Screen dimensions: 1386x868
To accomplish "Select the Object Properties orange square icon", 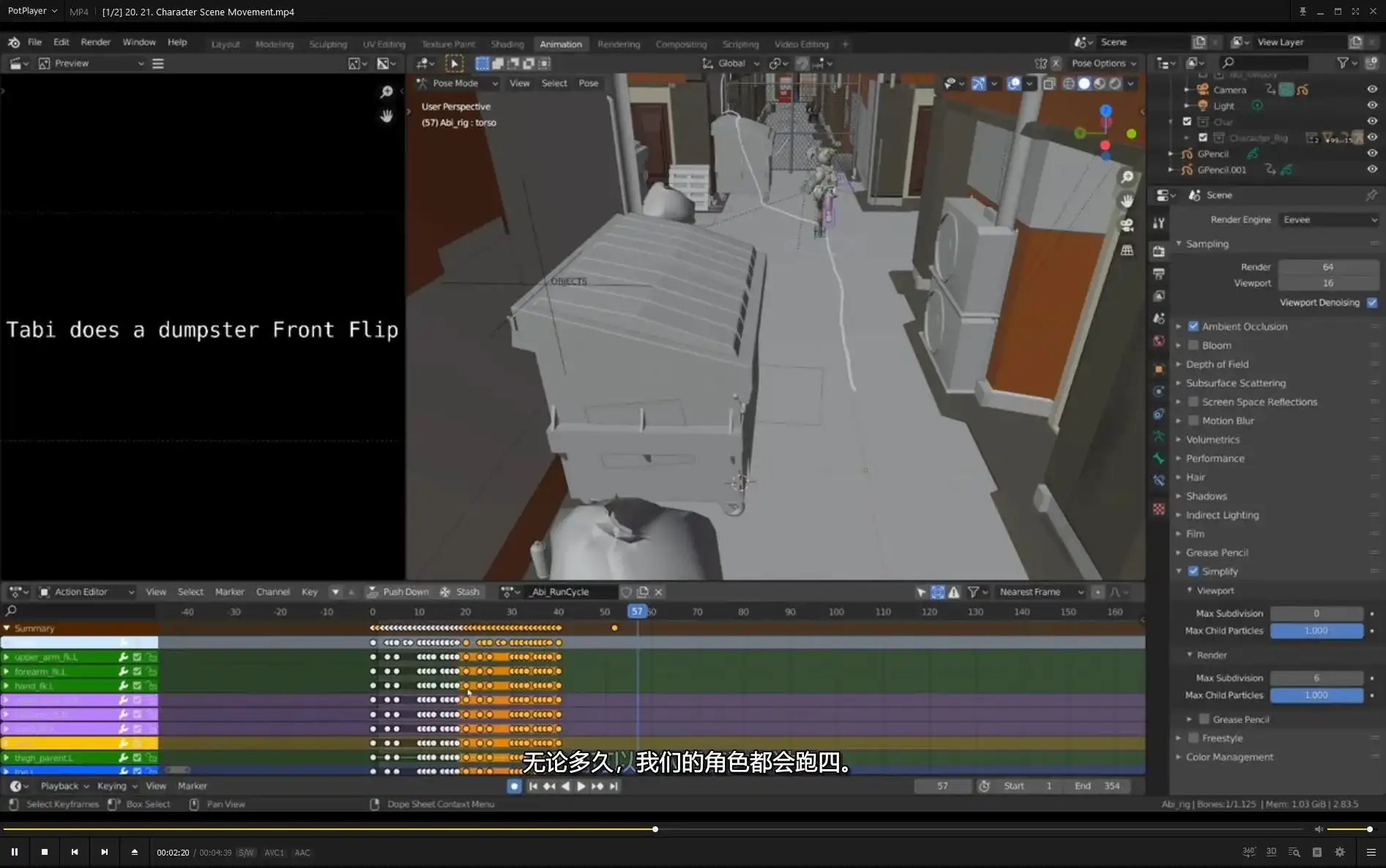I will (x=1159, y=368).
